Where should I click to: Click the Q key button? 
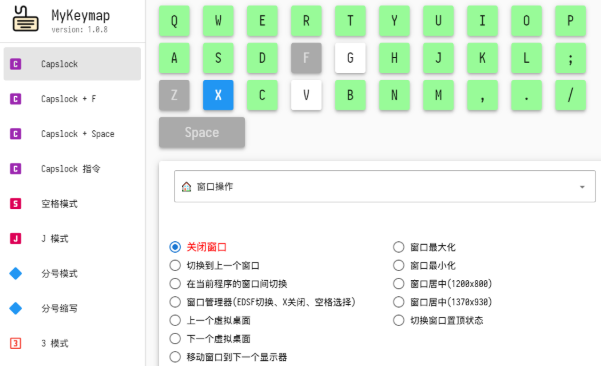pyautogui.click(x=174, y=21)
